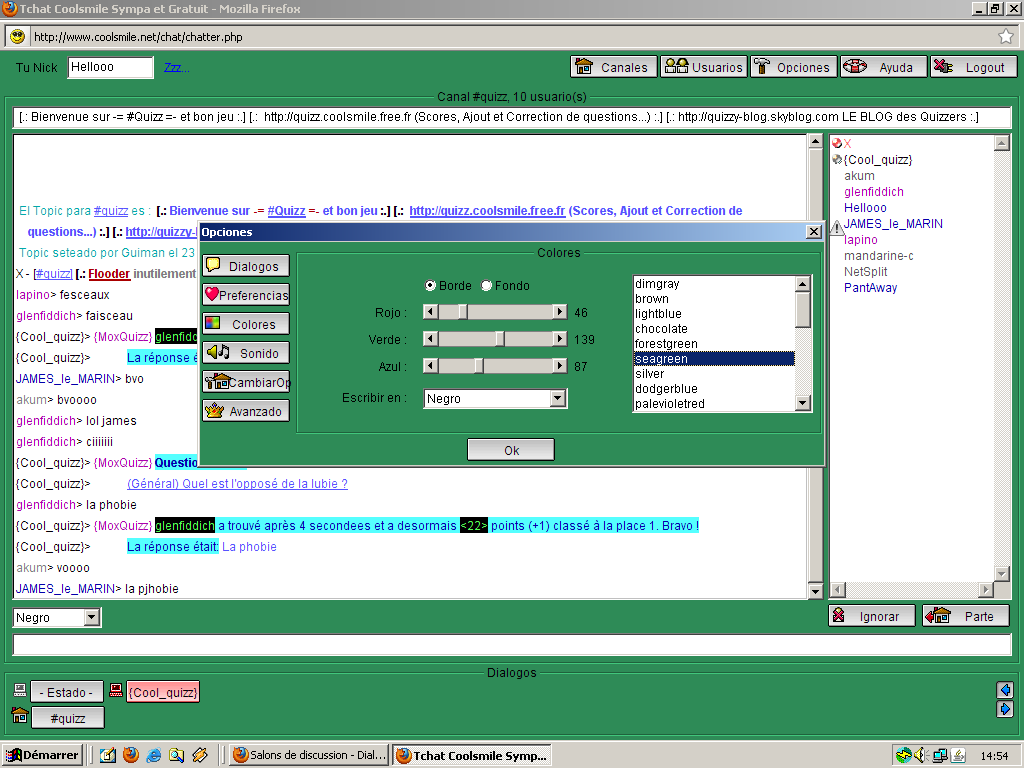Screen dimensions: 1024x768
Task: Open the Avanzado options section
Action: [246, 411]
